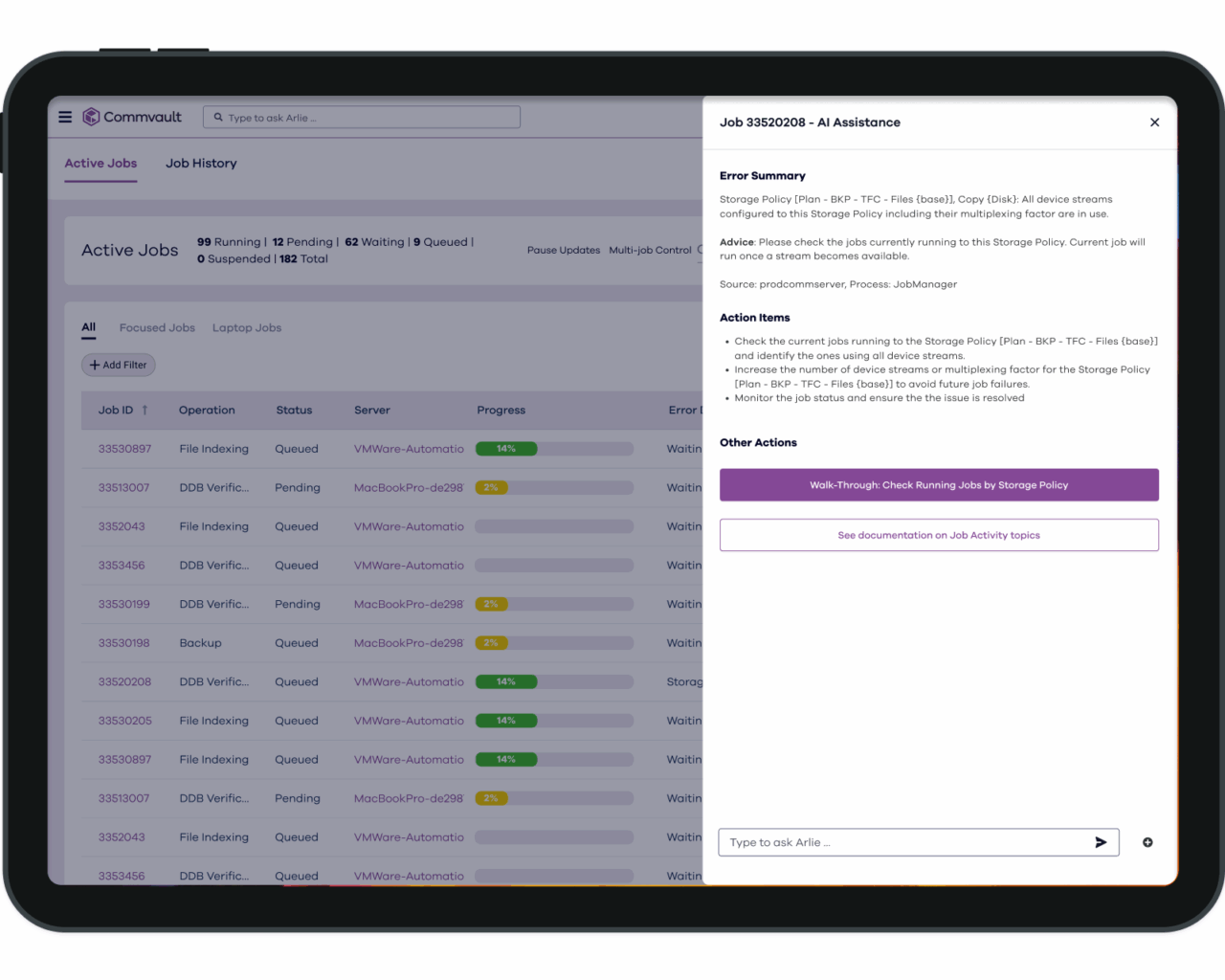Close the AI Assistance panel

point(1154,122)
